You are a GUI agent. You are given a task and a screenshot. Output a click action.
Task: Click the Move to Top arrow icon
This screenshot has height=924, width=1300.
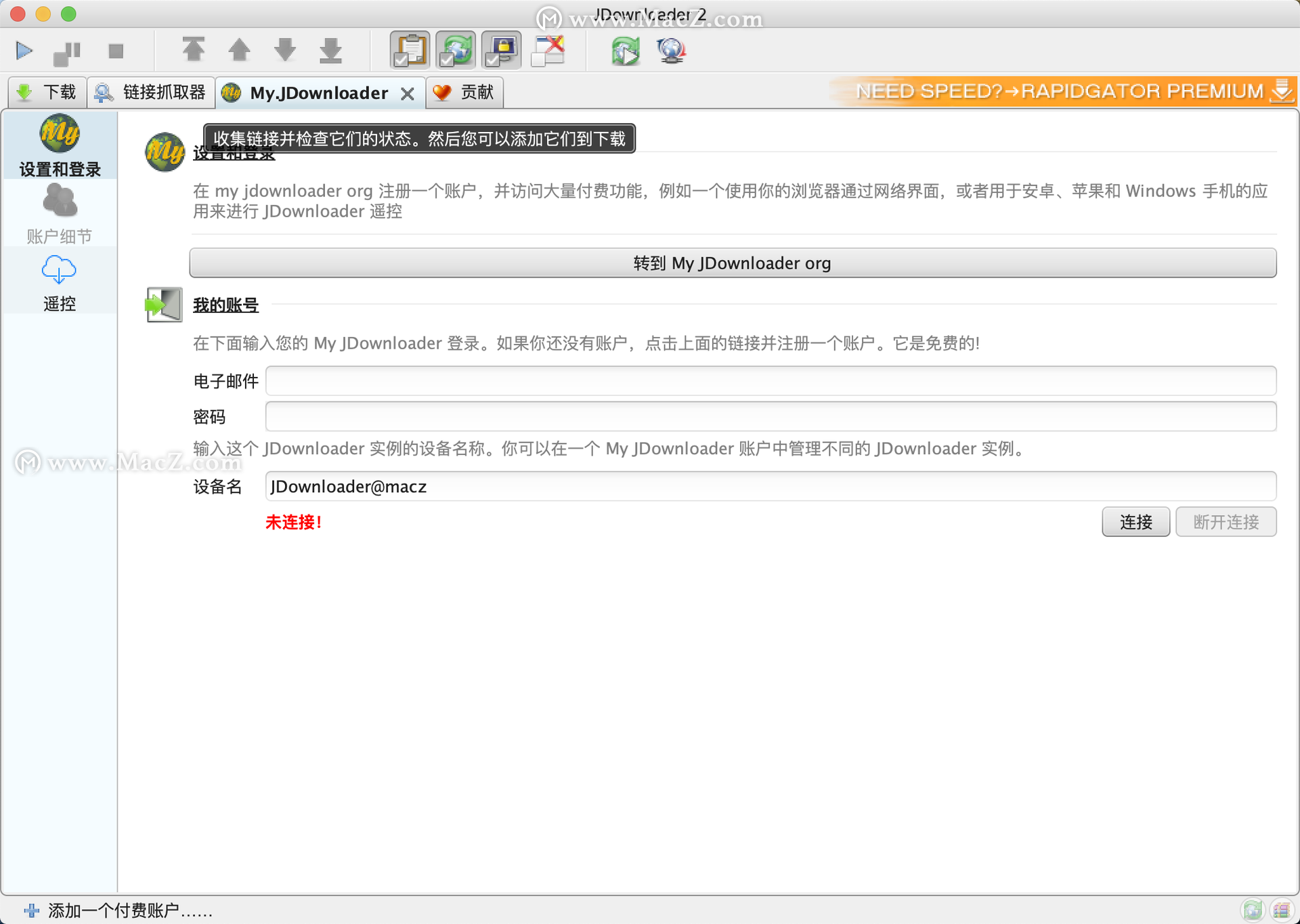(x=194, y=50)
